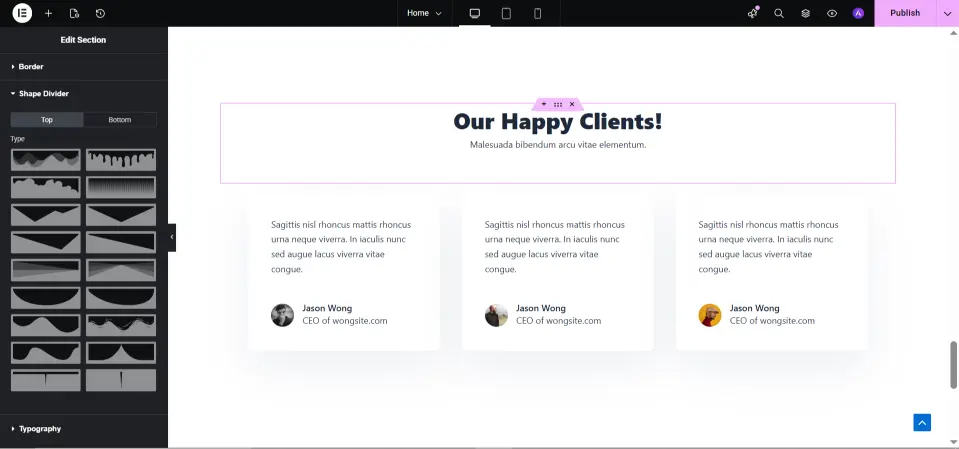Viewport: 959px width, 449px height.
Task: Expand the Typography section
Action: tap(39, 429)
